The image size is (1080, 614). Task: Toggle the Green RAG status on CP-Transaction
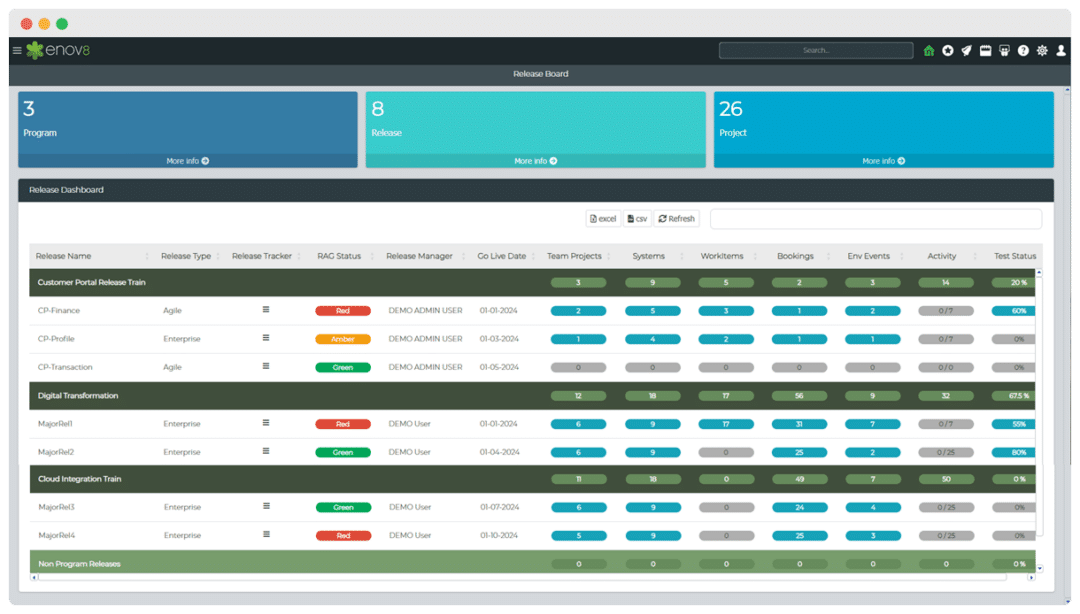(344, 367)
